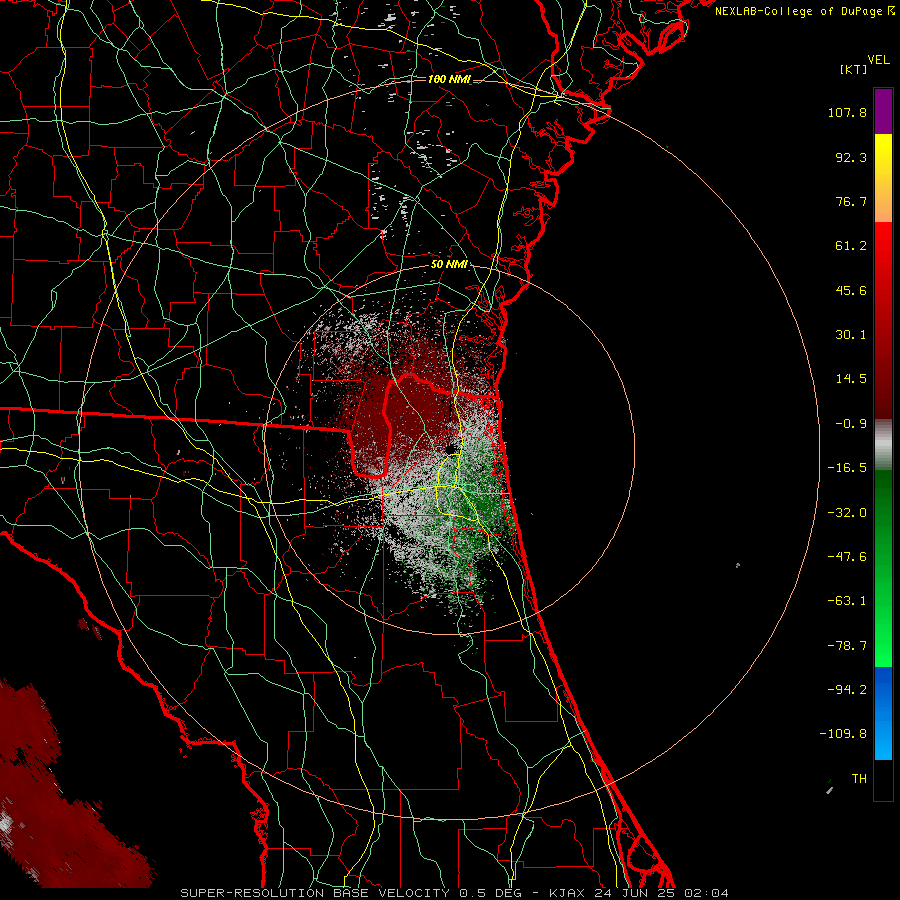Select the -16.5 velocity value

pyautogui.click(x=847, y=468)
